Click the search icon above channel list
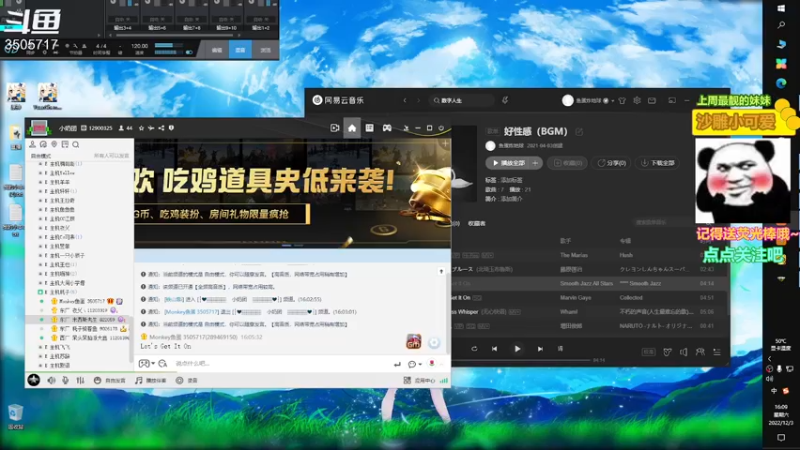 [x=76, y=145]
